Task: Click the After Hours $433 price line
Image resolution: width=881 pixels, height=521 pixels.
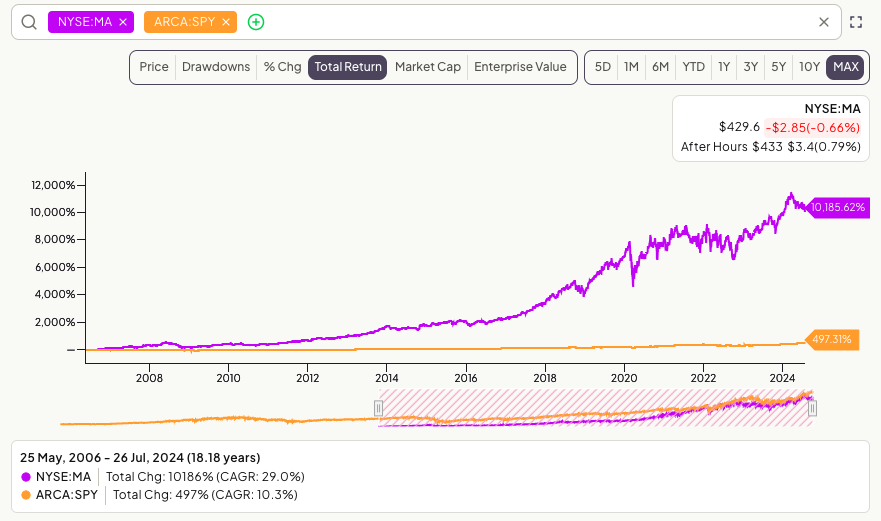Action: pyautogui.click(x=770, y=147)
